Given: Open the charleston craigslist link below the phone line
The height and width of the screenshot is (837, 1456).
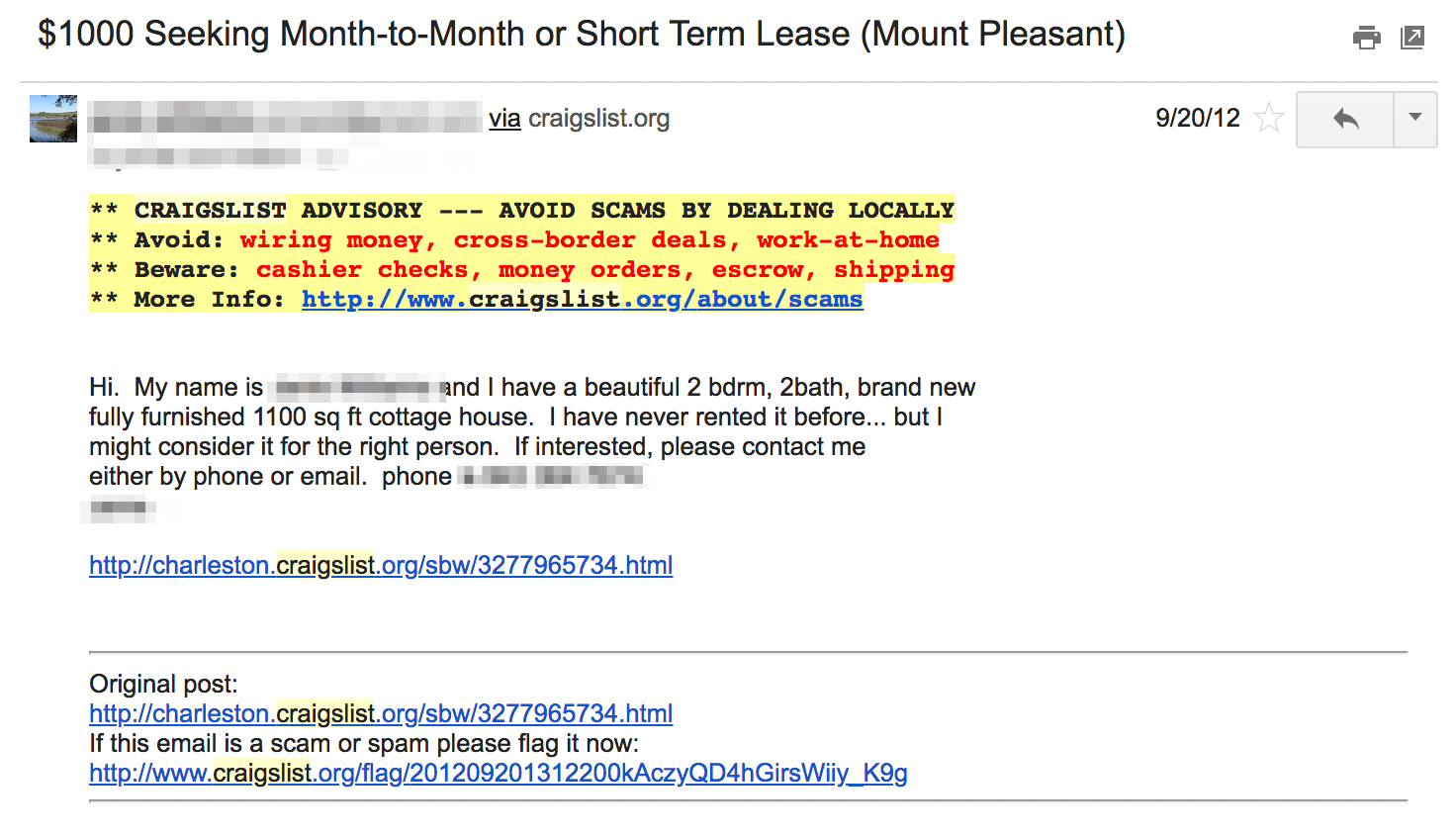Looking at the screenshot, I should coord(381,565).
